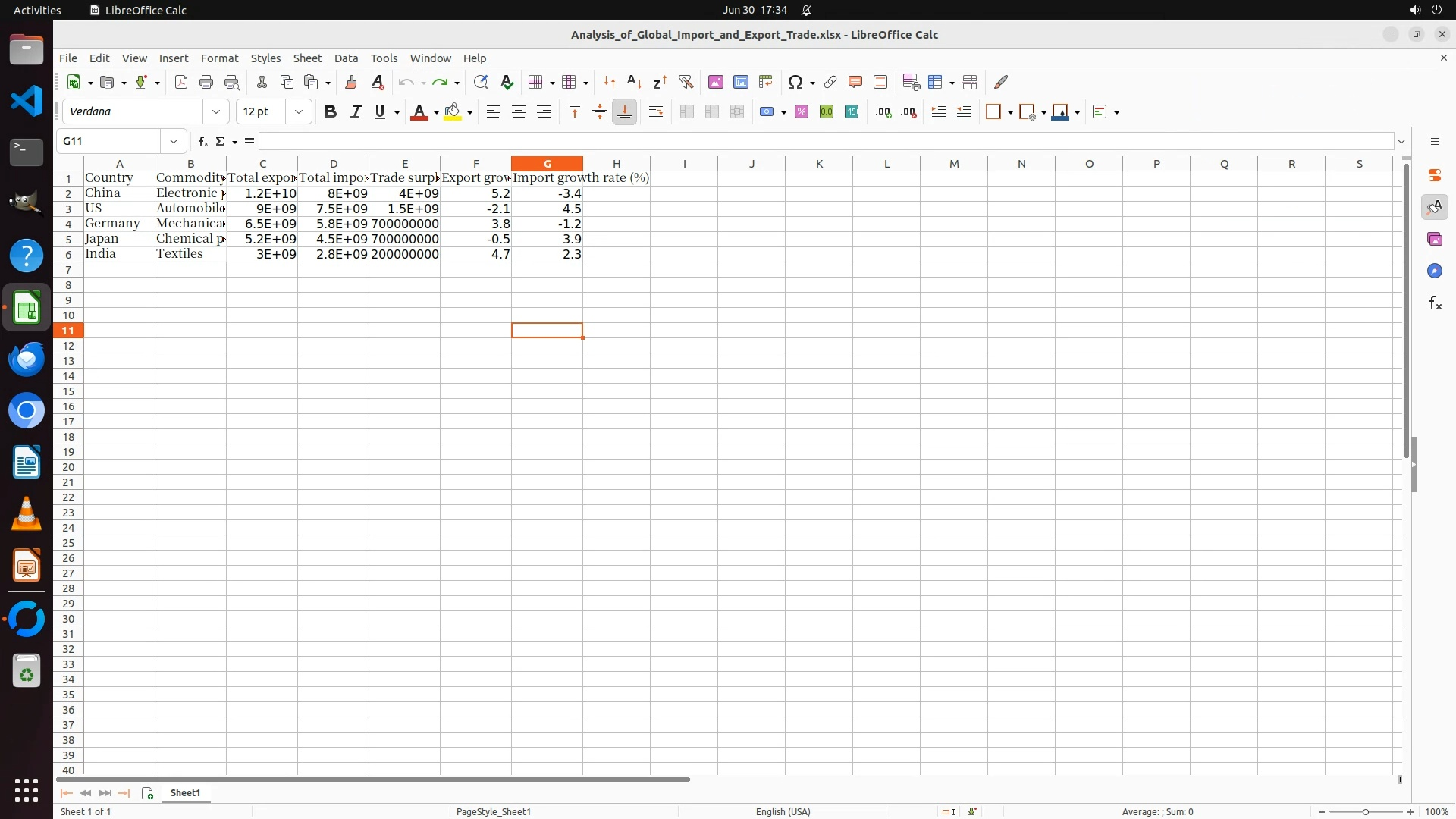
Task: Expand the Name Box cell reference dropdown
Action: (174, 141)
